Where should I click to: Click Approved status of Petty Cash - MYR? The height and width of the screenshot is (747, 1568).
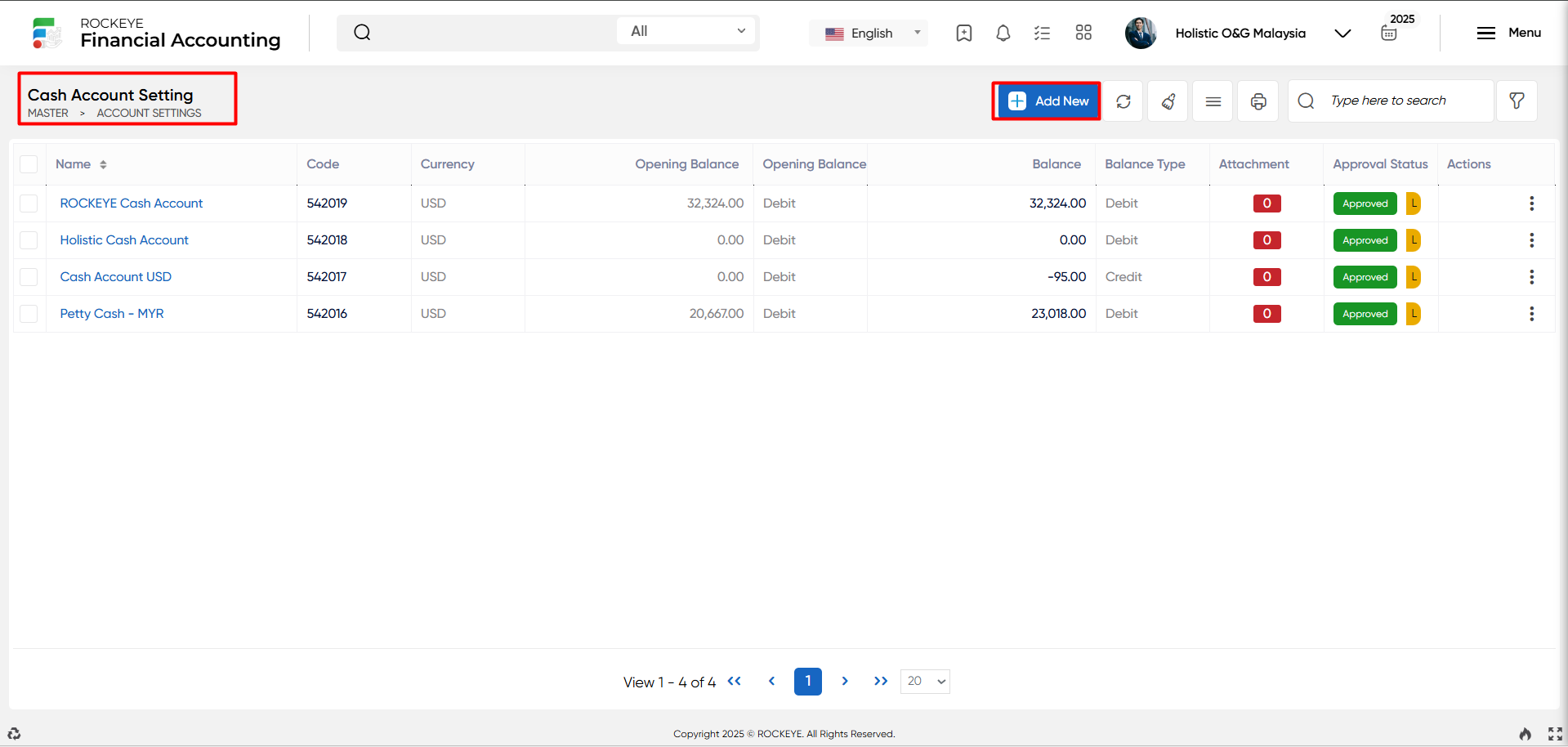coord(1365,314)
